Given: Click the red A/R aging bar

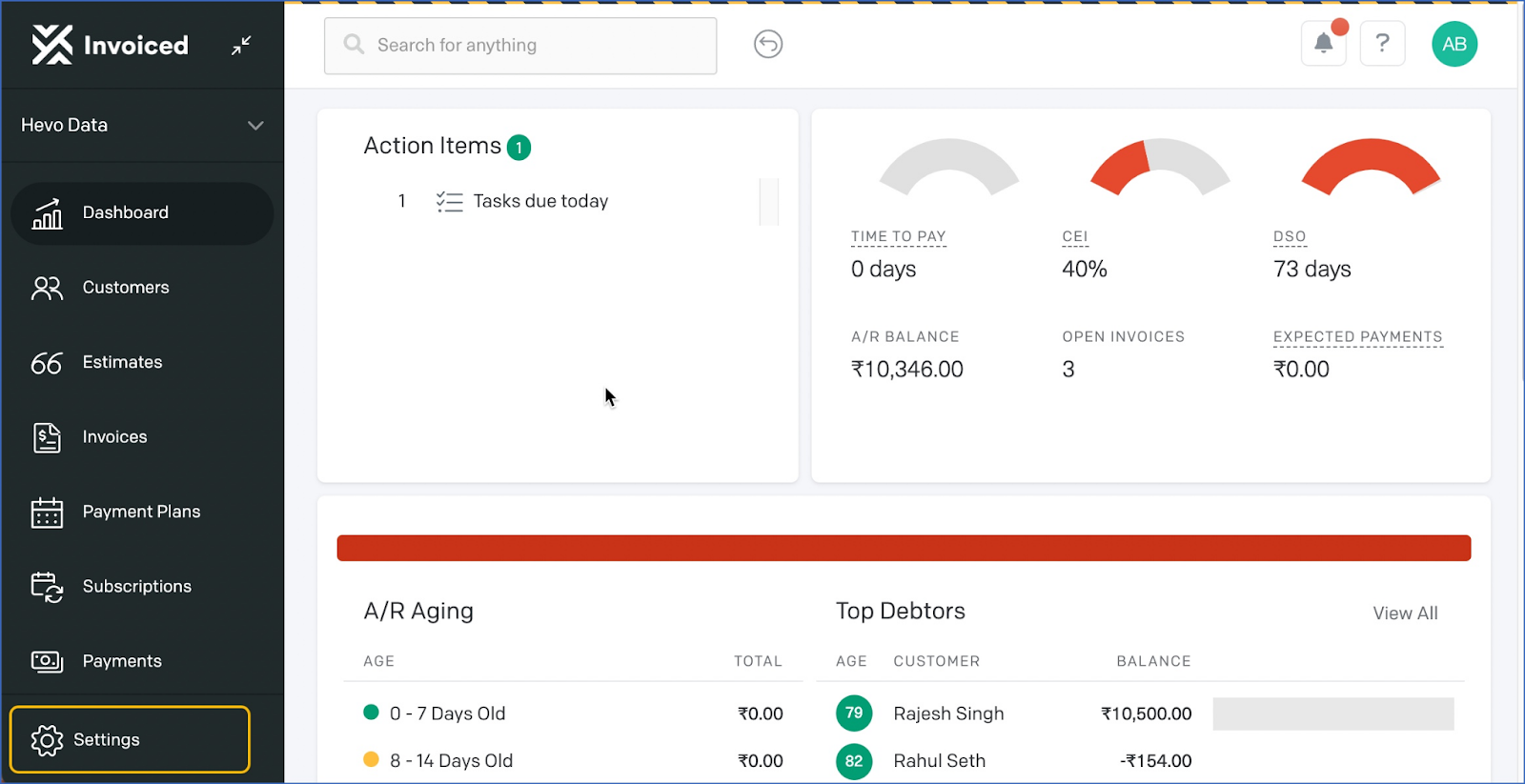Looking at the screenshot, I should click(903, 548).
